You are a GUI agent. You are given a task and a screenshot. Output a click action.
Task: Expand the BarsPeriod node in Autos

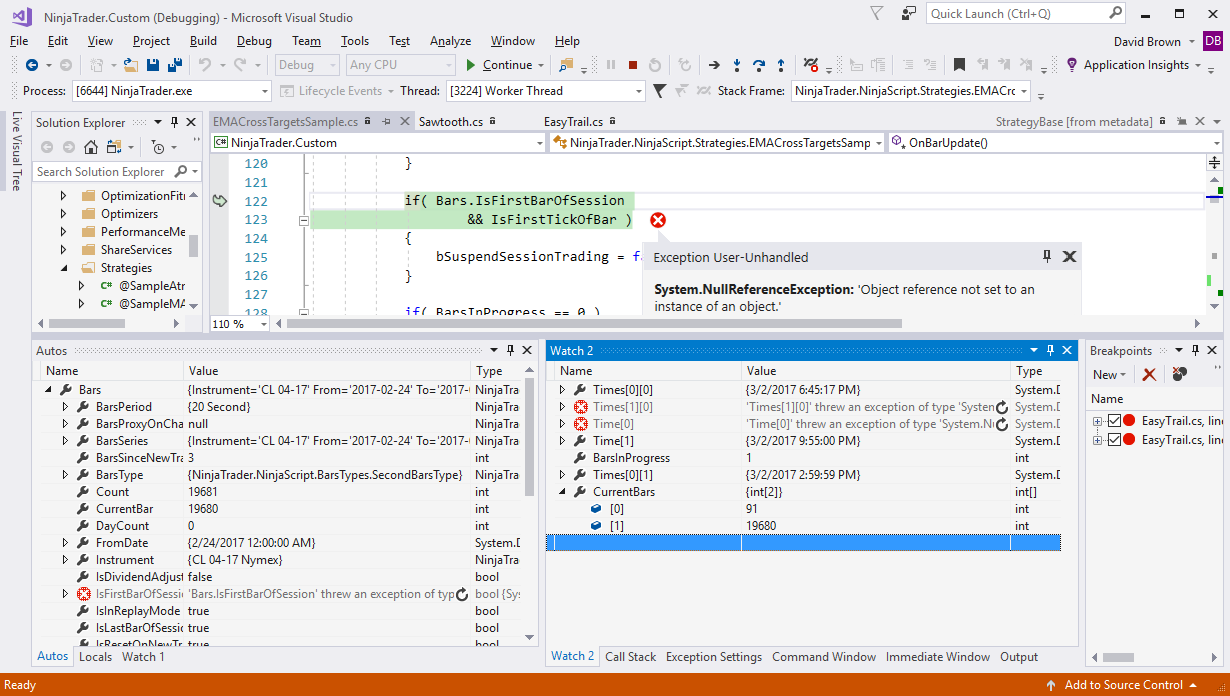point(66,407)
